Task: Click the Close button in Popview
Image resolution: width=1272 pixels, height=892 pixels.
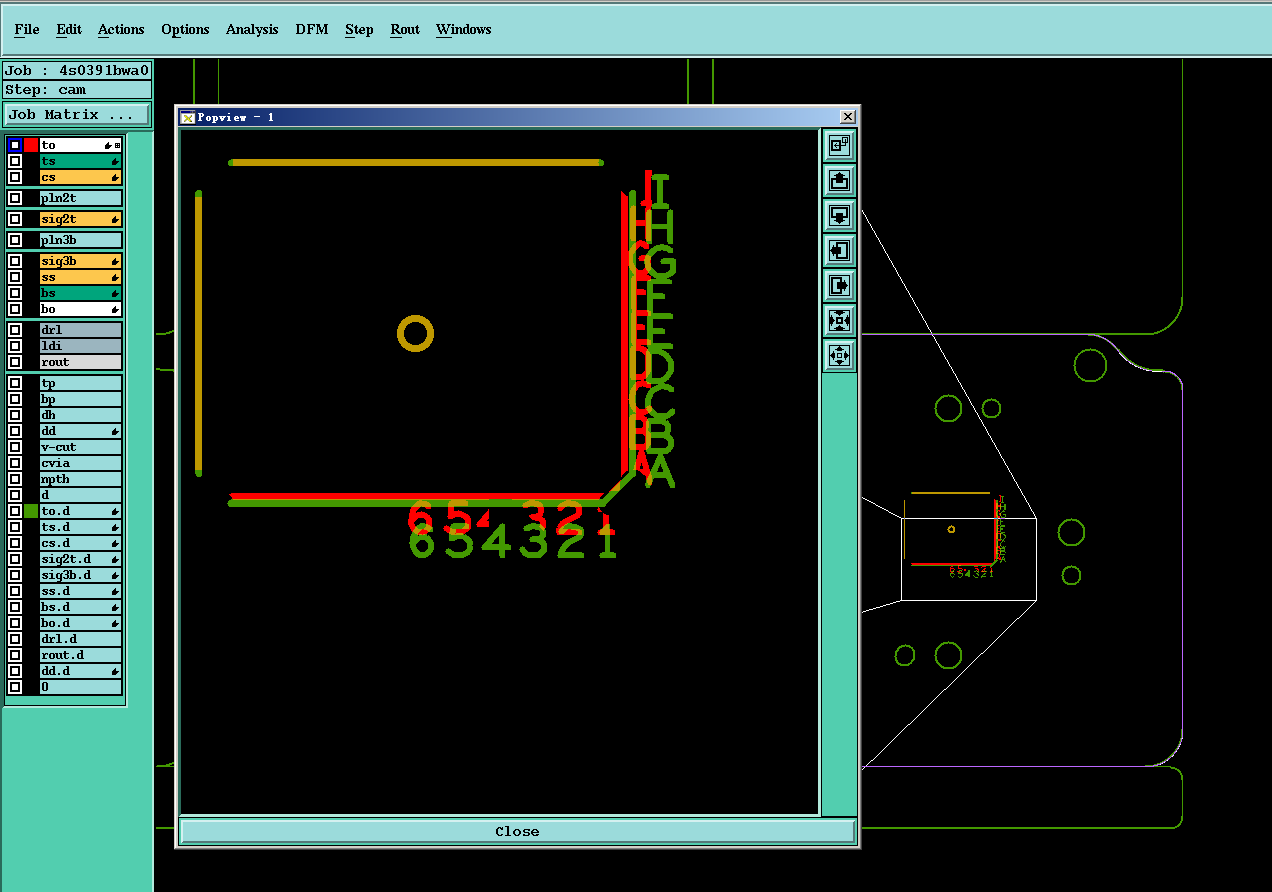Action: [x=517, y=831]
